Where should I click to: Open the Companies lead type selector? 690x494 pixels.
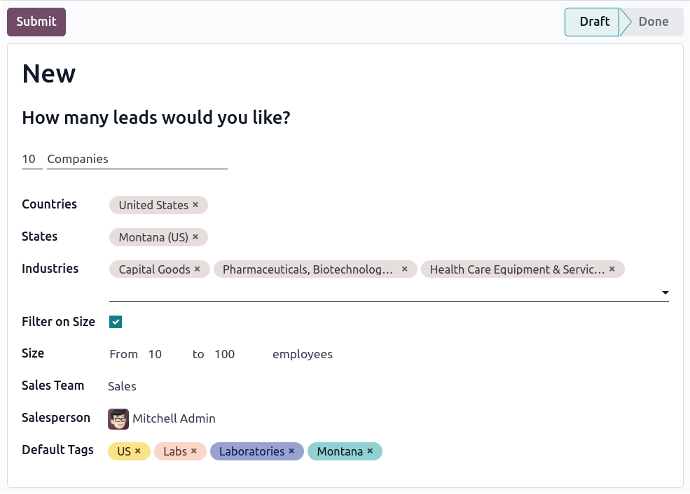pyautogui.click(x=137, y=159)
